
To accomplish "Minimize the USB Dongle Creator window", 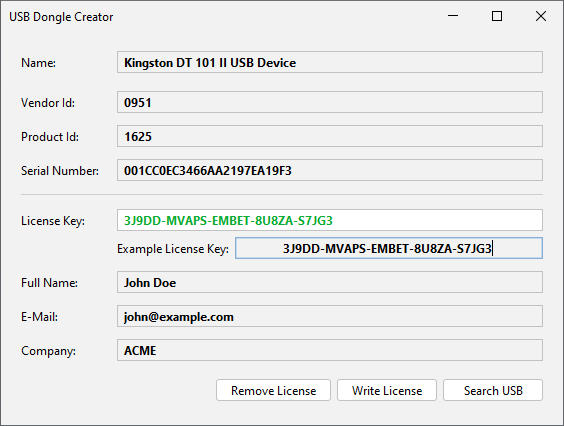I will point(453,16).
